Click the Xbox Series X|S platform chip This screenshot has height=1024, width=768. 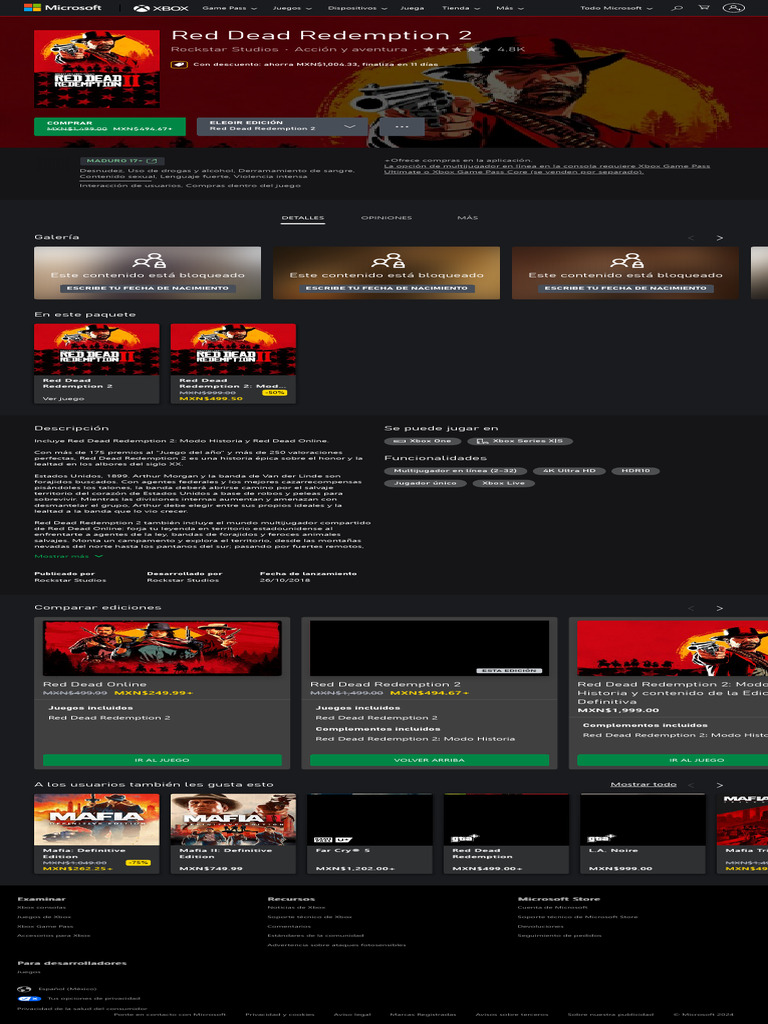coord(520,441)
